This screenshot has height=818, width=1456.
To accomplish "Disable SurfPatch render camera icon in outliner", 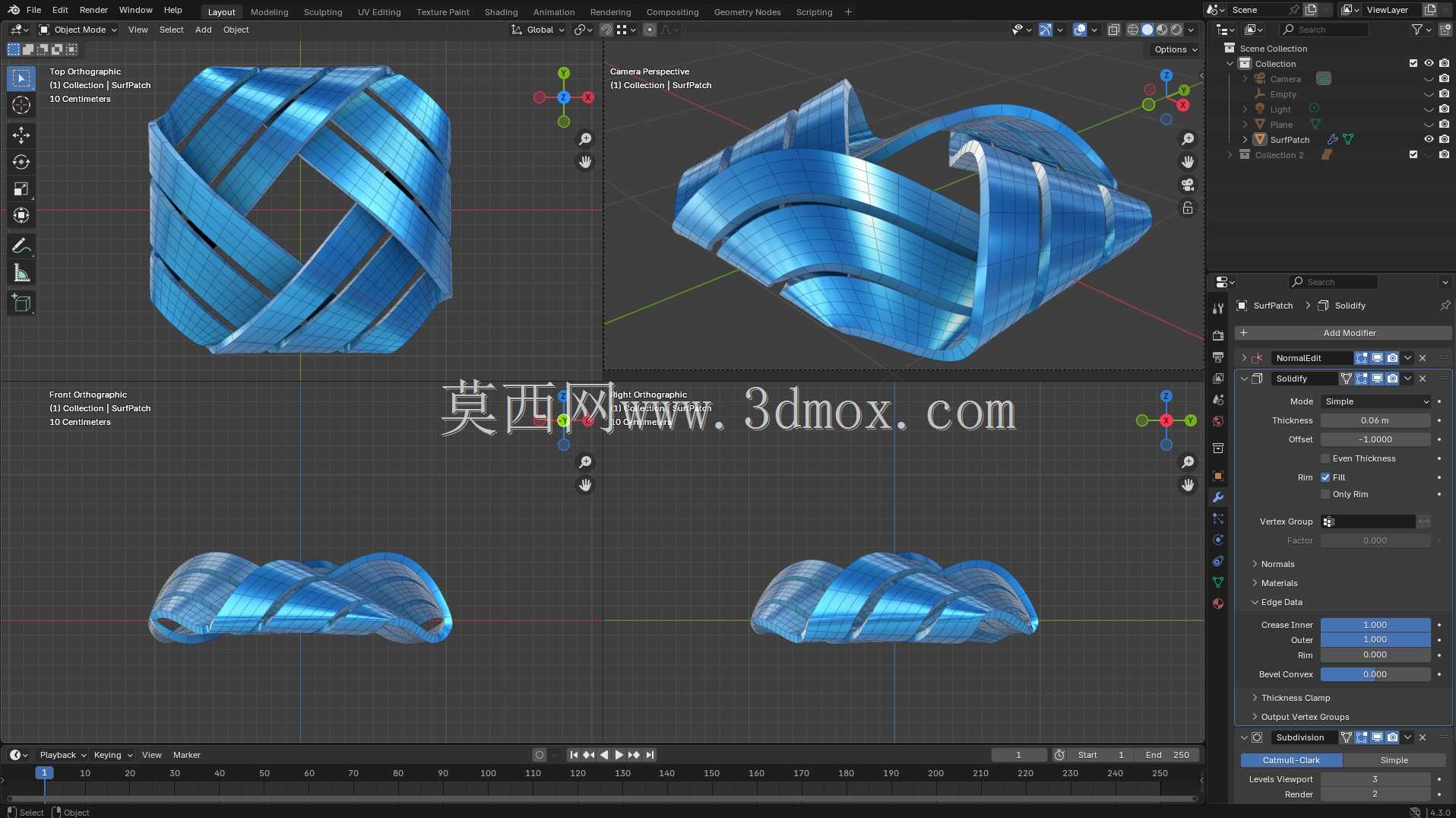I will click(x=1444, y=139).
